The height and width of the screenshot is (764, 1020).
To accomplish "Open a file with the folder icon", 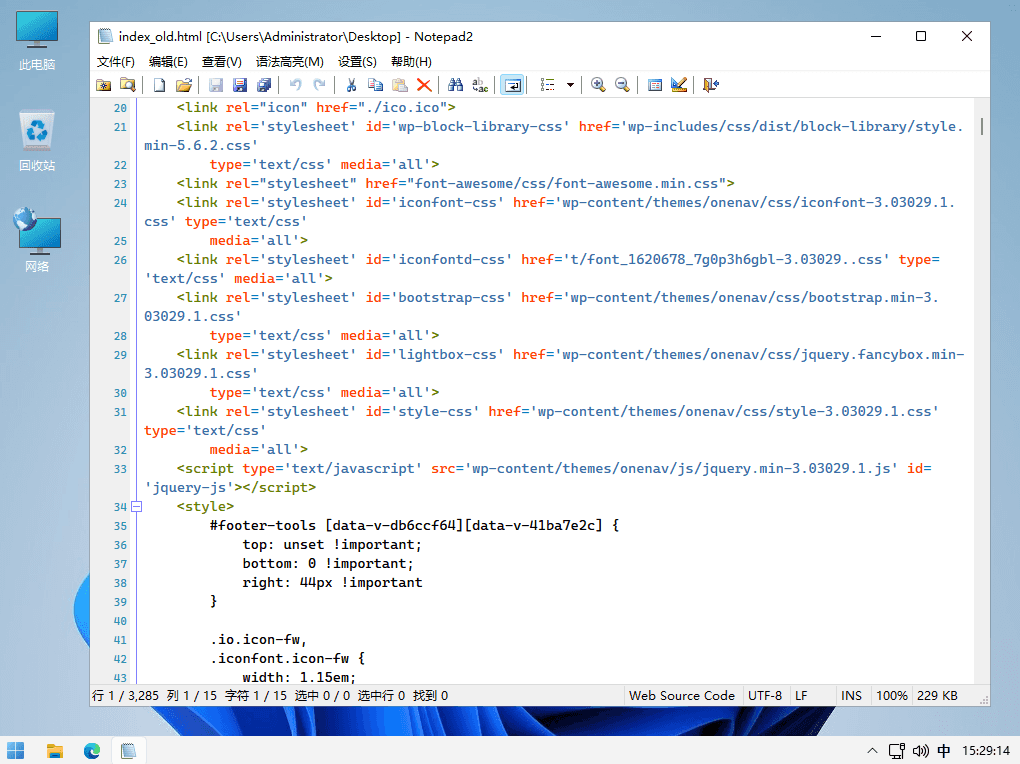I will [x=184, y=85].
